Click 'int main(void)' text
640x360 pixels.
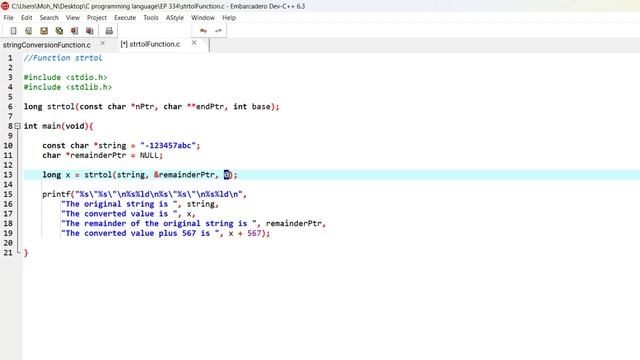pyautogui.click(x=56, y=126)
